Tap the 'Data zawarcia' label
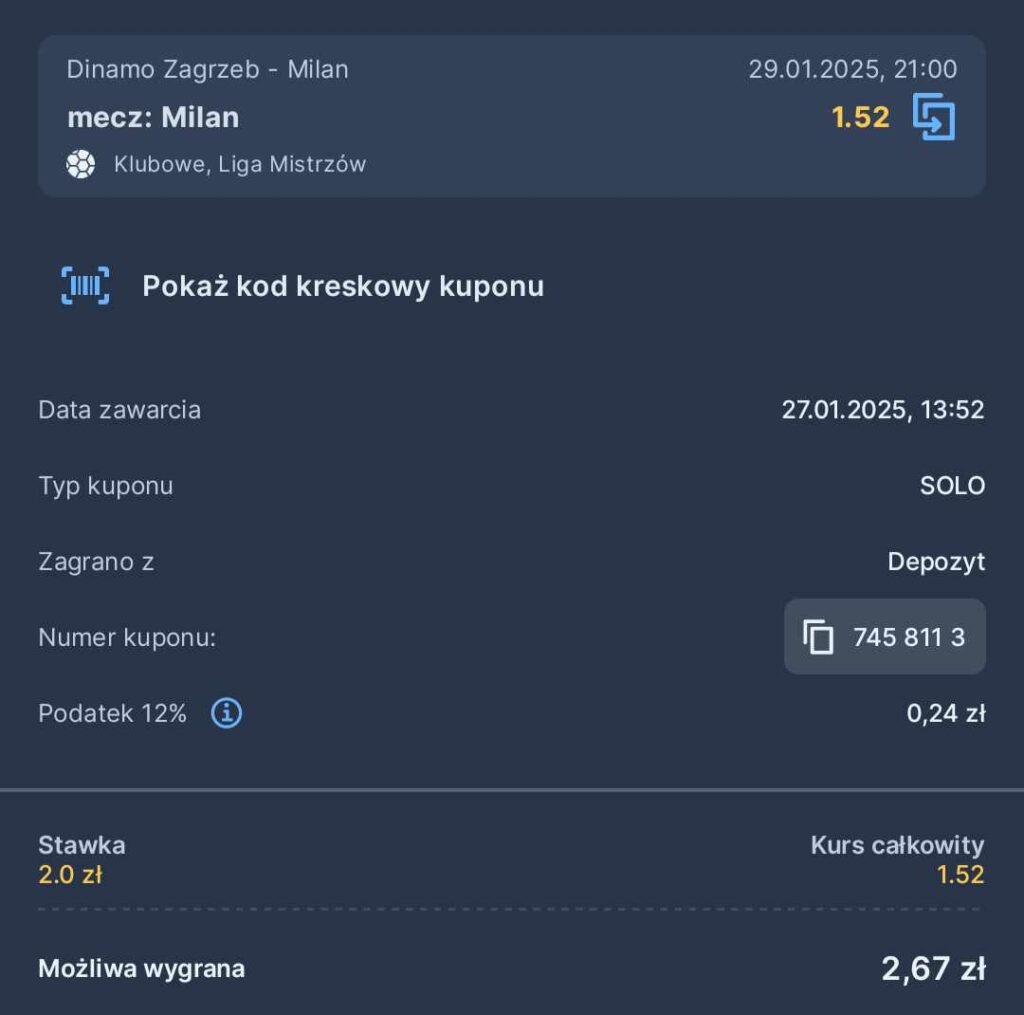This screenshot has width=1024, height=1015. 120,410
